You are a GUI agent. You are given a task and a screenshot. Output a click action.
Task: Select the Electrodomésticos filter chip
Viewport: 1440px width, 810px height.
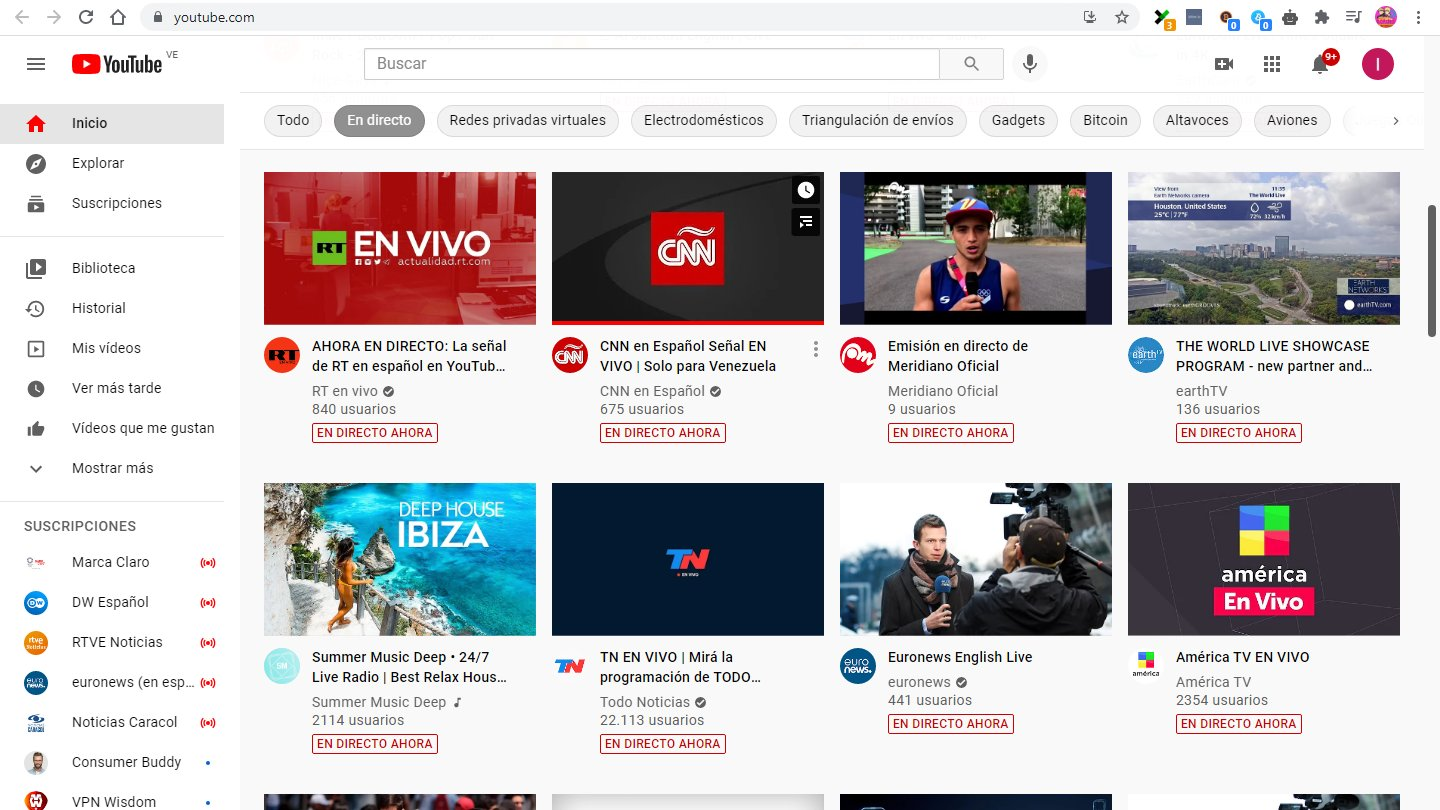[704, 121]
